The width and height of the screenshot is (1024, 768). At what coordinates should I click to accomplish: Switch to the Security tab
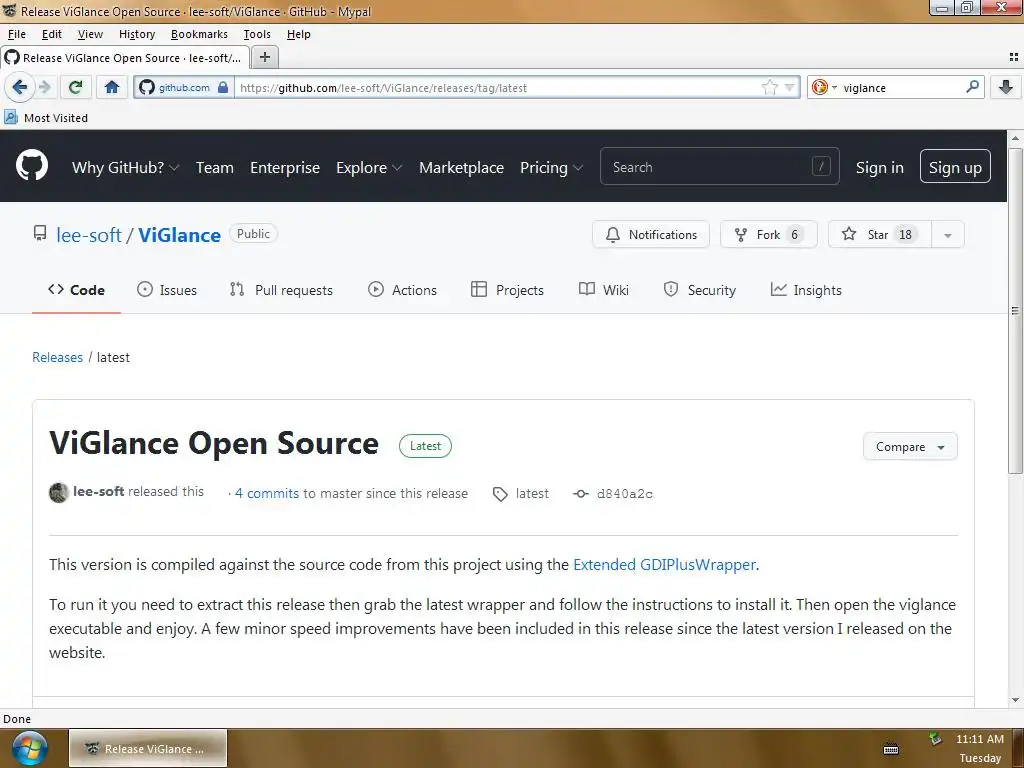point(699,290)
